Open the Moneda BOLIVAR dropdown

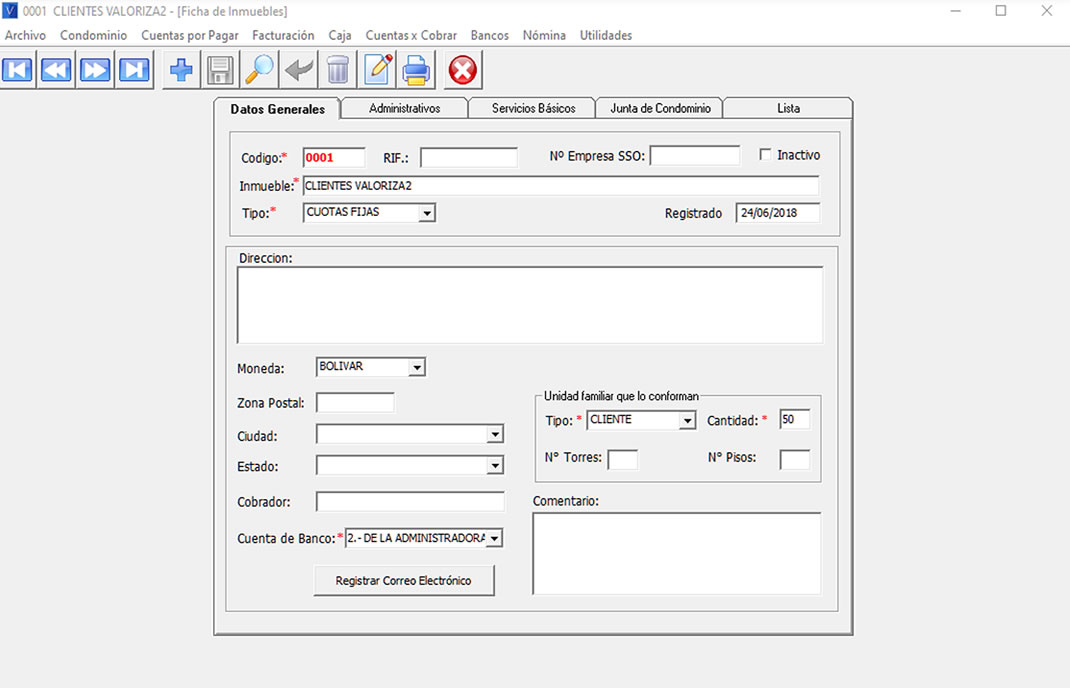[x=417, y=368]
